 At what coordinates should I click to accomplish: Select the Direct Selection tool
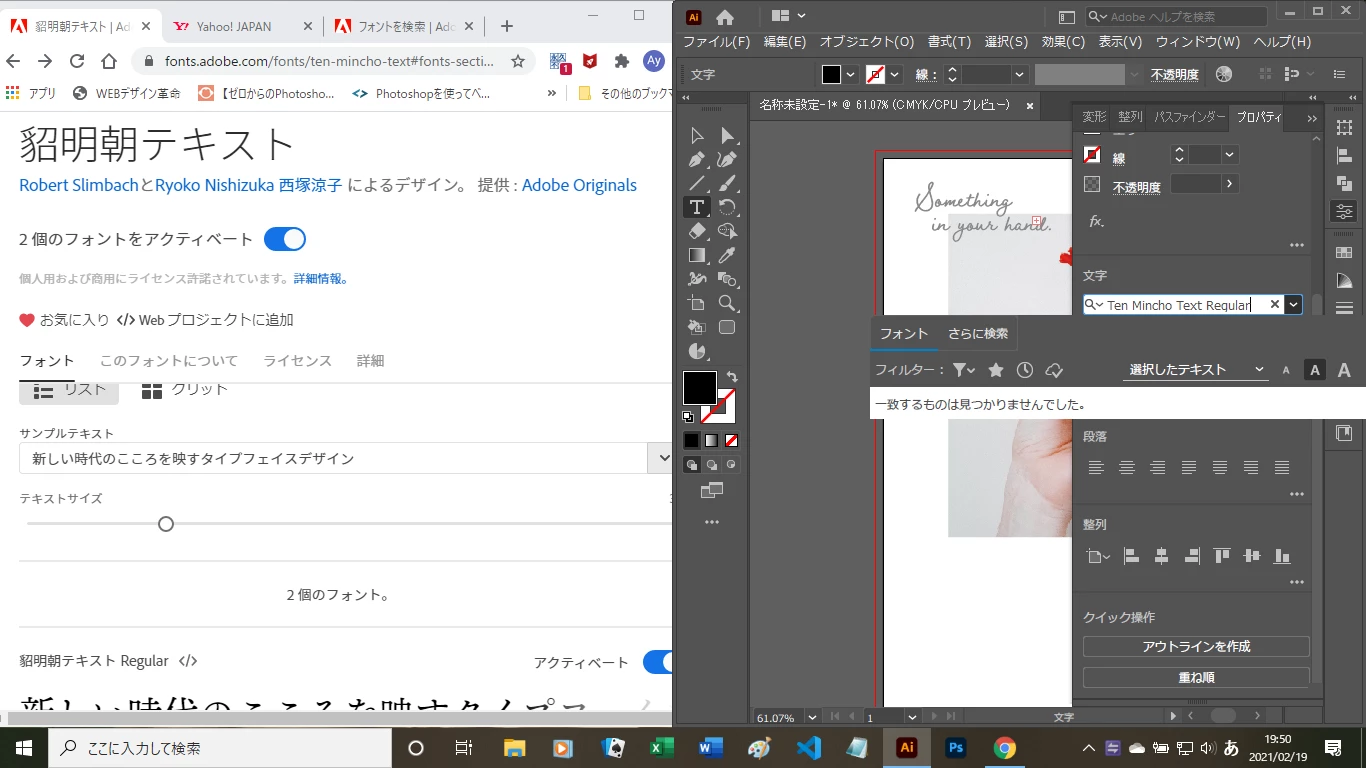point(727,136)
